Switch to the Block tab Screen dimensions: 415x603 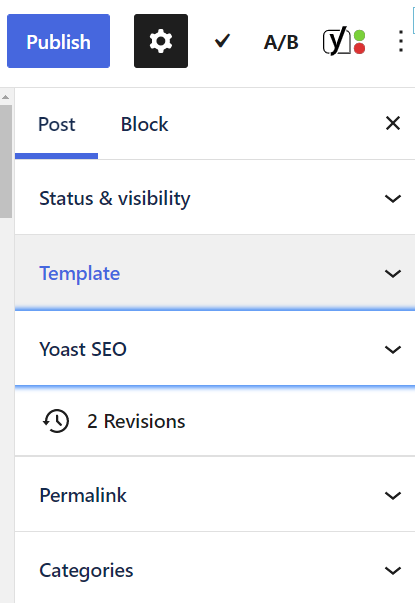[x=144, y=124]
